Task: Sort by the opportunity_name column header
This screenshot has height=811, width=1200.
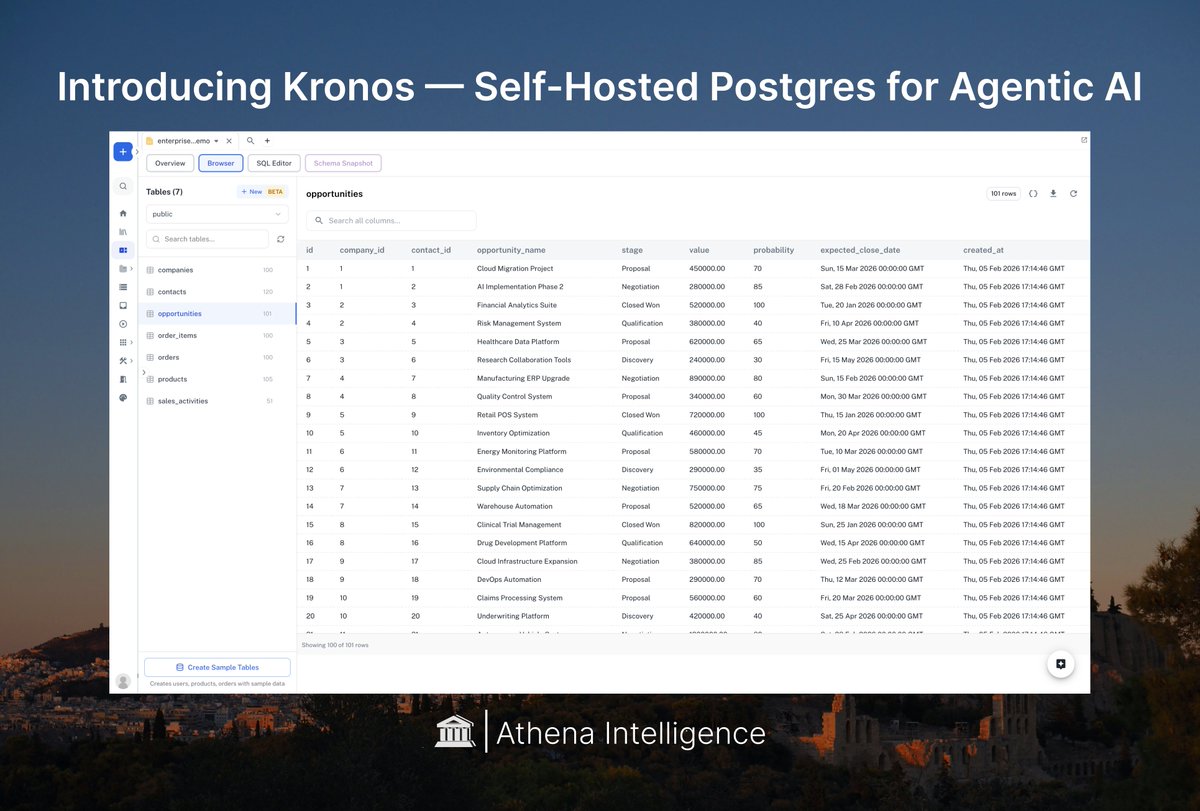Action: click(x=511, y=250)
